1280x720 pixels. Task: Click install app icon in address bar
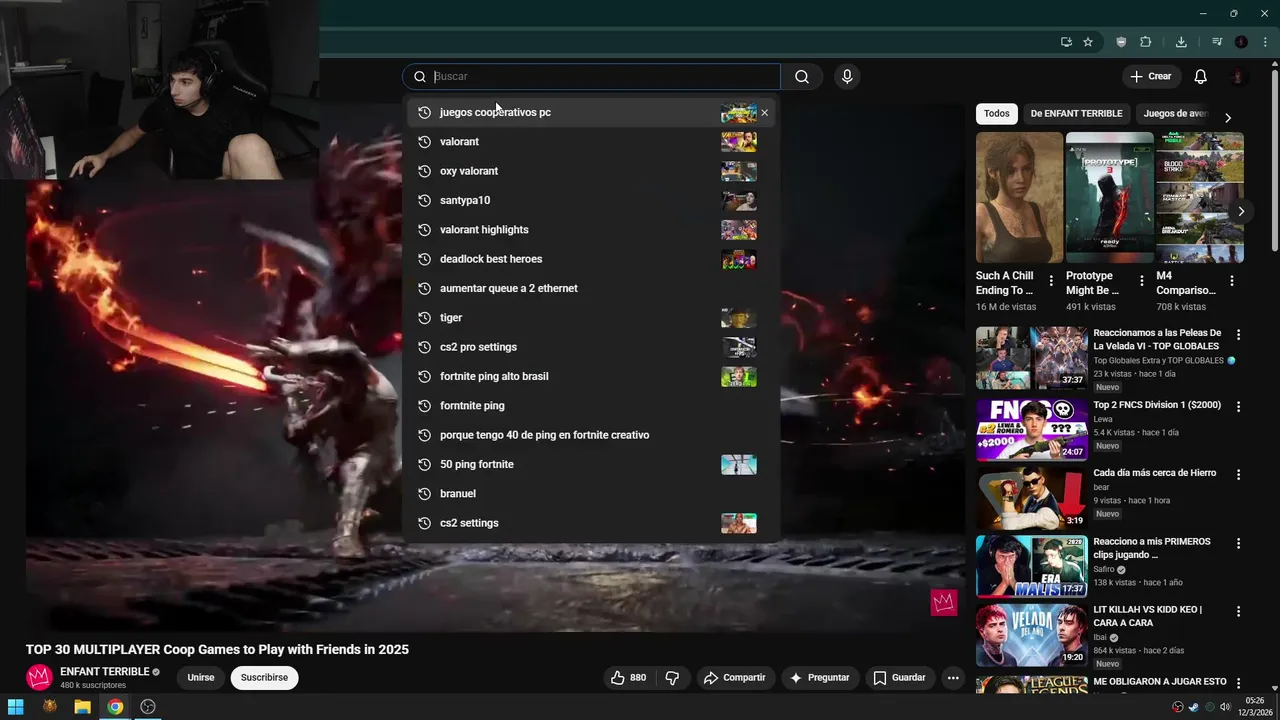click(1066, 42)
